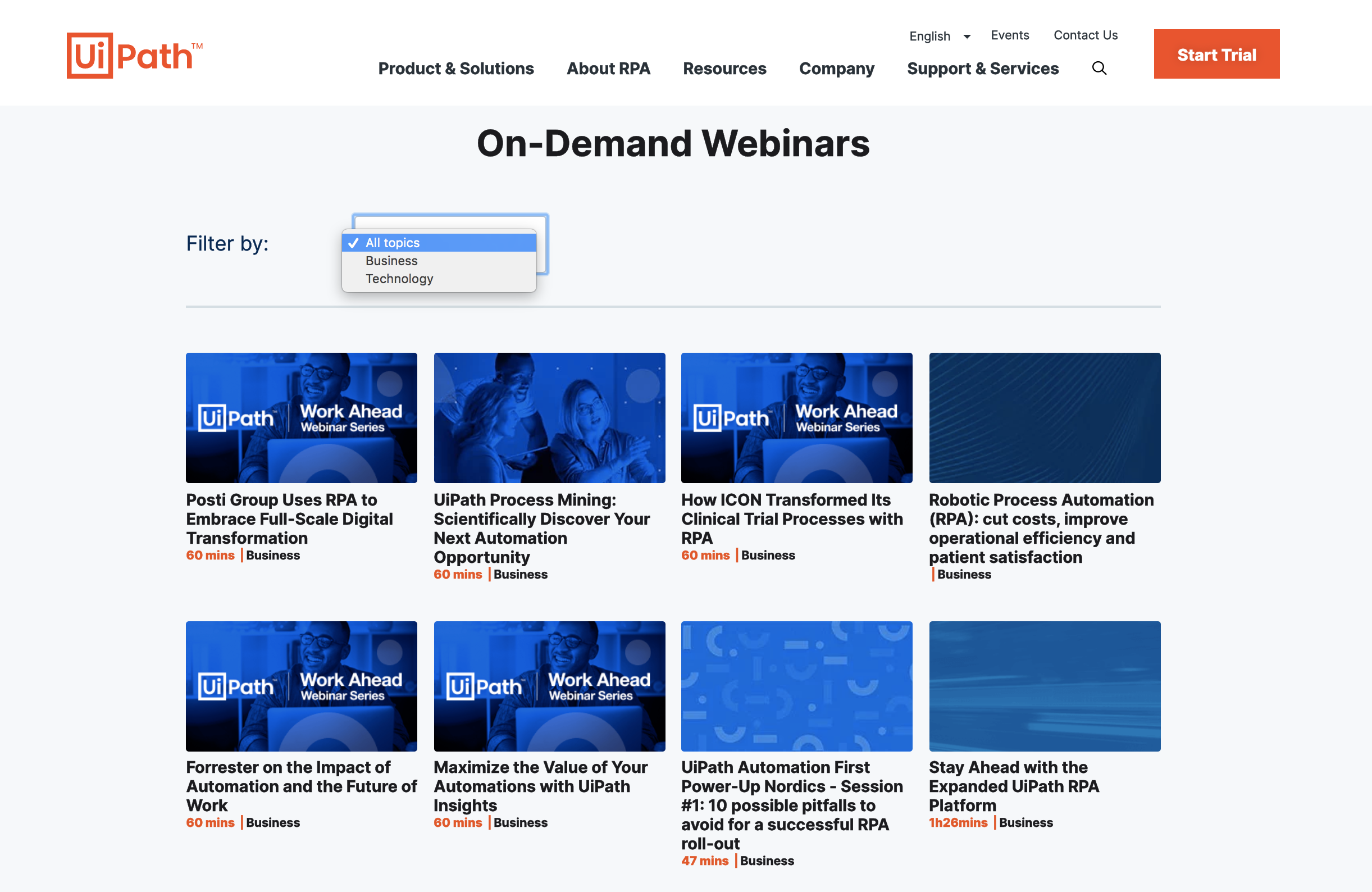This screenshot has width=1372, height=892.
Task: Click the UiPath logo
Action: pos(134,56)
